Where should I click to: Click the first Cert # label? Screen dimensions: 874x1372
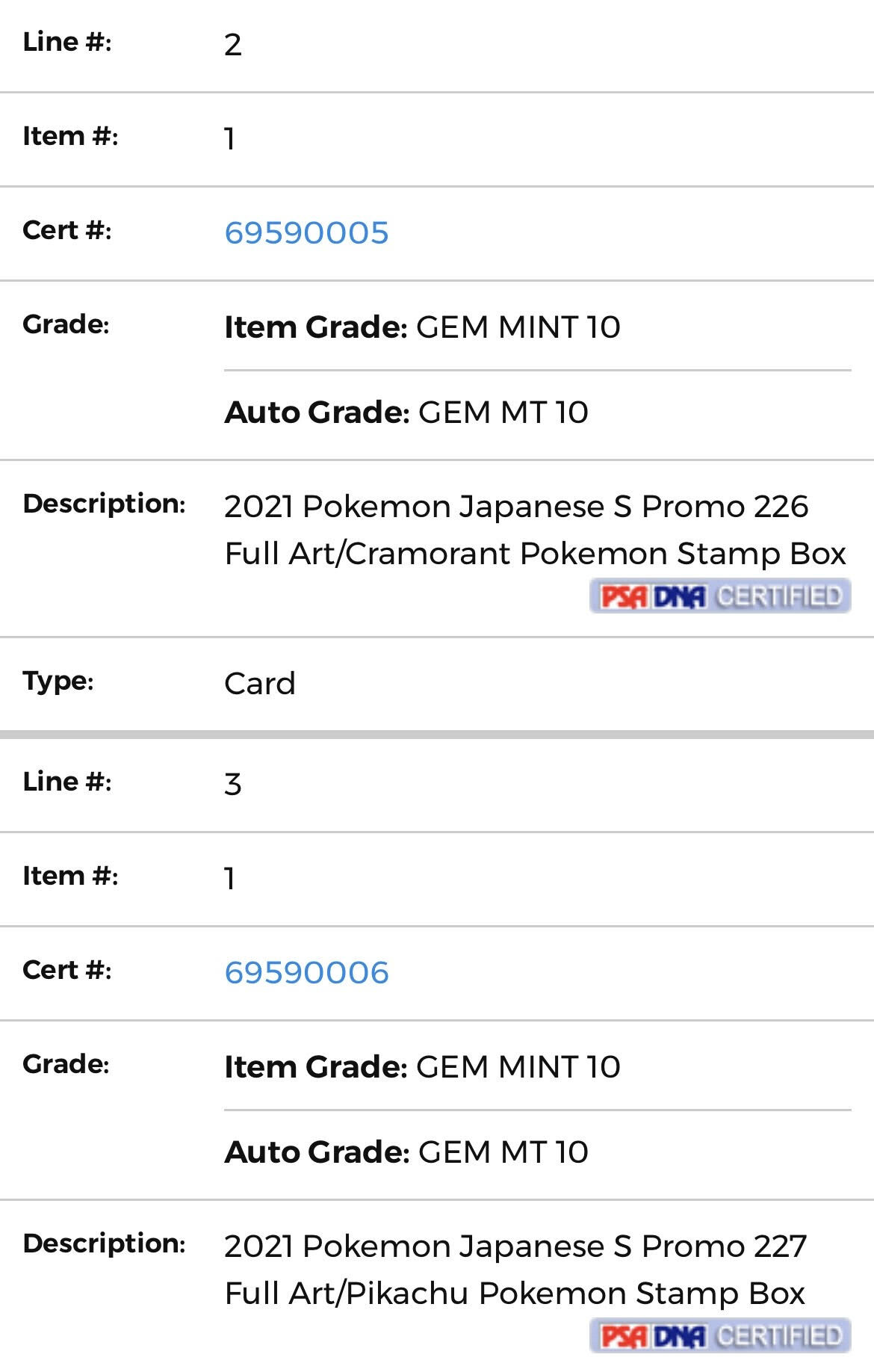coord(67,230)
